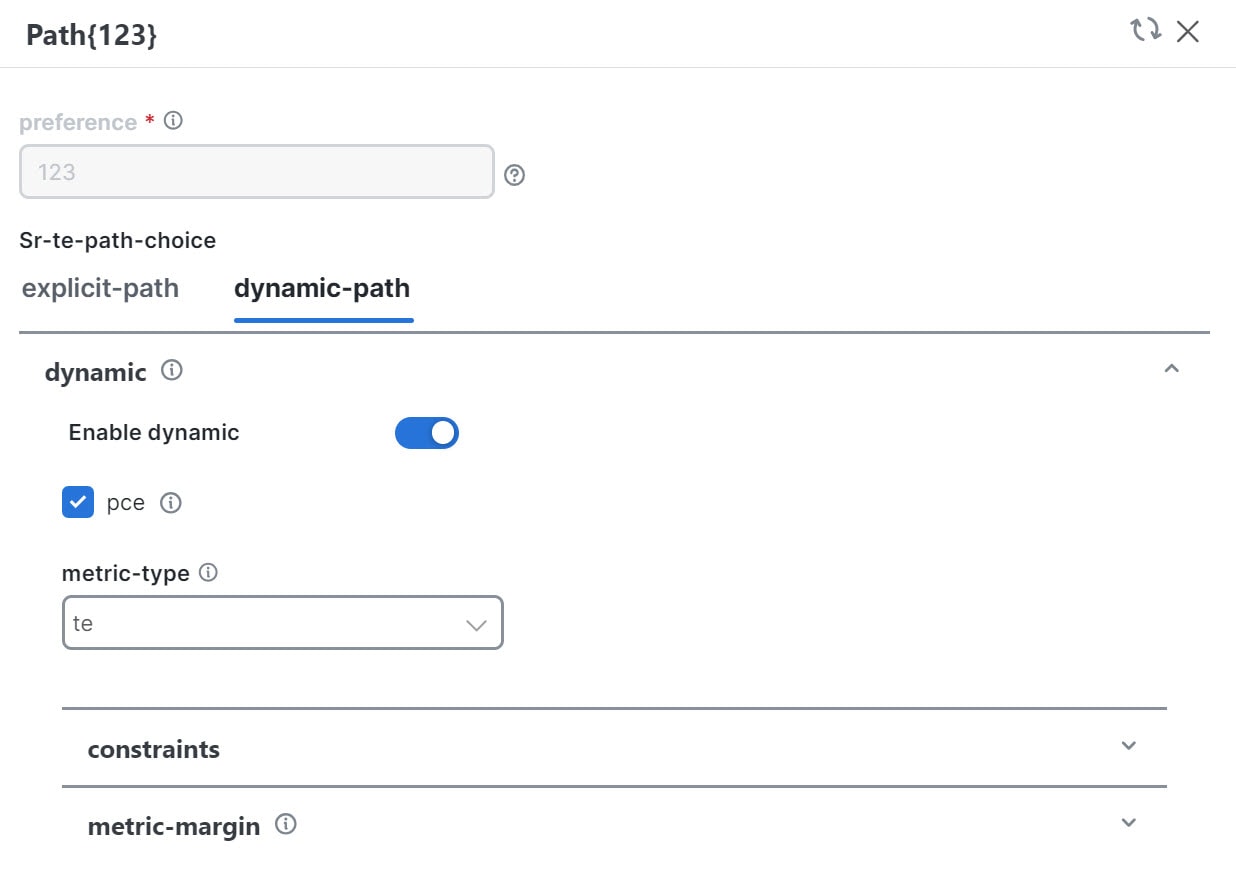This screenshot has height=896, width=1236.
Task: Uncheck the pce checkbox
Action: click(77, 502)
